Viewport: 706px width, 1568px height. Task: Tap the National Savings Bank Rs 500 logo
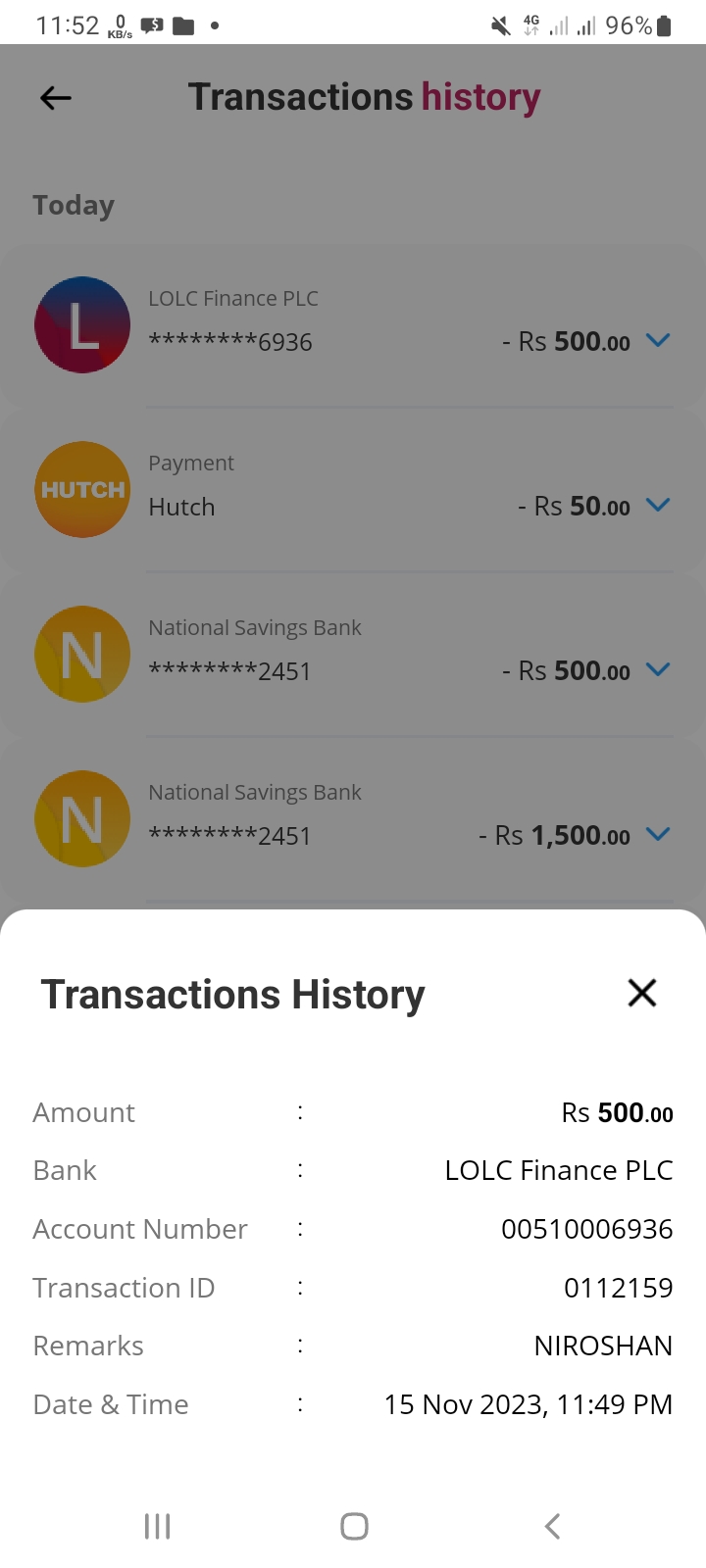click(x=82, y=655)
